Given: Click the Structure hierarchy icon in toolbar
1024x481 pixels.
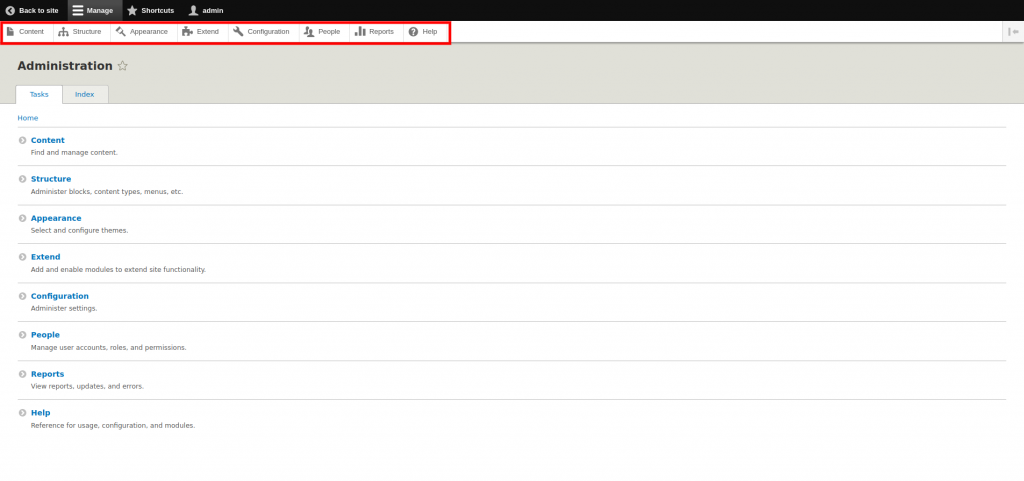Looking at the screenshot, I should (x=64, y=32).
